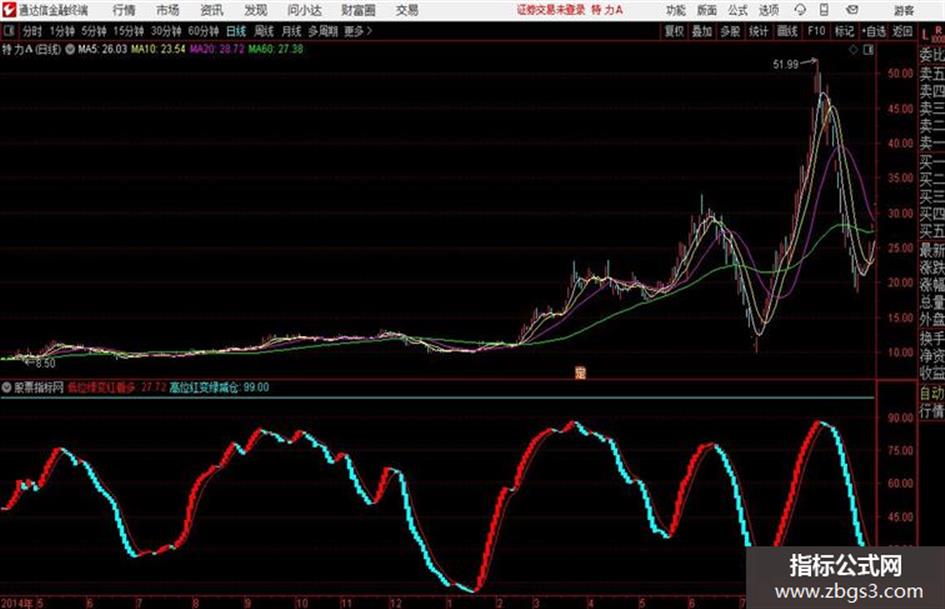945x609 pixels.
Task: Click the 自动 label in right panel
Action: [x=932, y=394]
